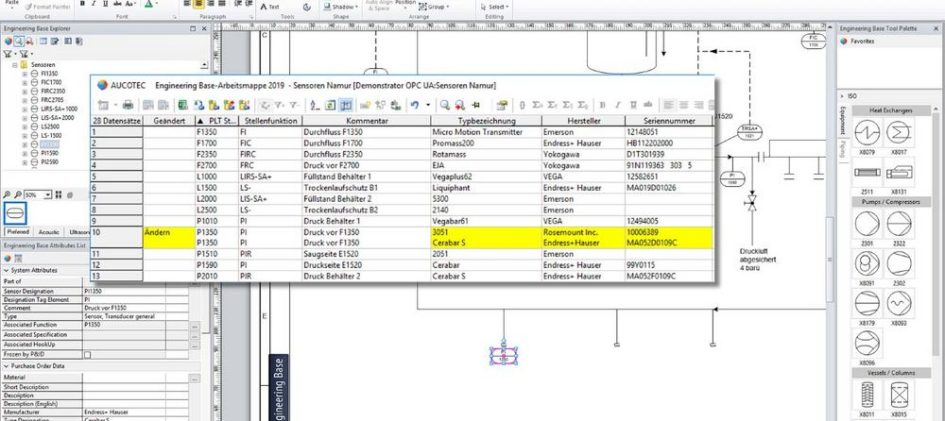Open the 50% zoom dropdown in the preview pane
The height and width of the screenshot is (421, 945).
pyautogui.click(x=48, y=195)
